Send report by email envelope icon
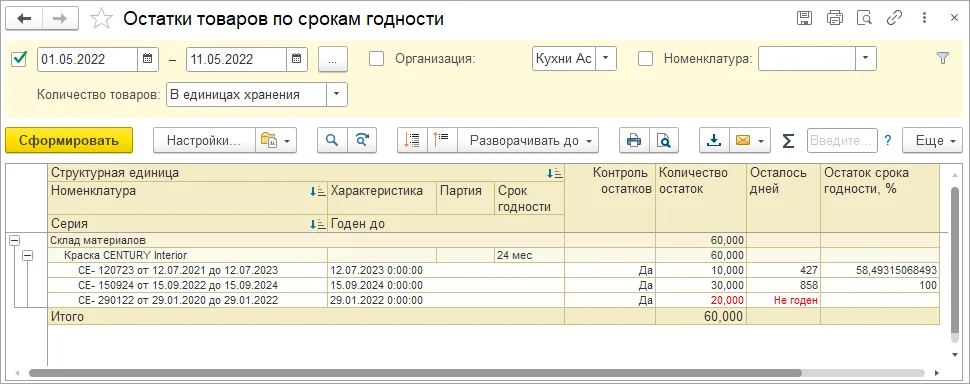 click(750, 141)
